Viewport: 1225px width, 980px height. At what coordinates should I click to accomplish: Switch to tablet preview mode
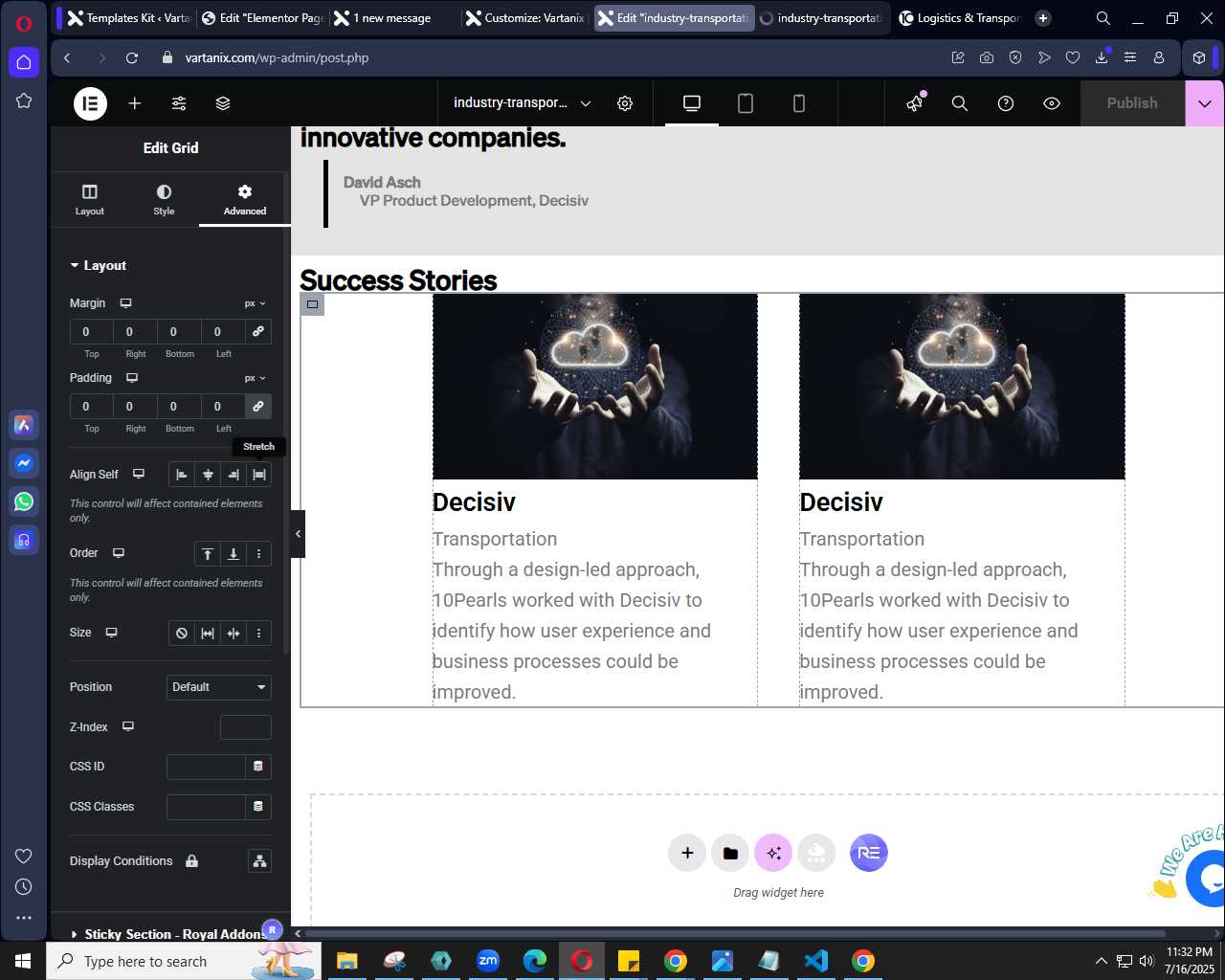click(x=746, y=103)
